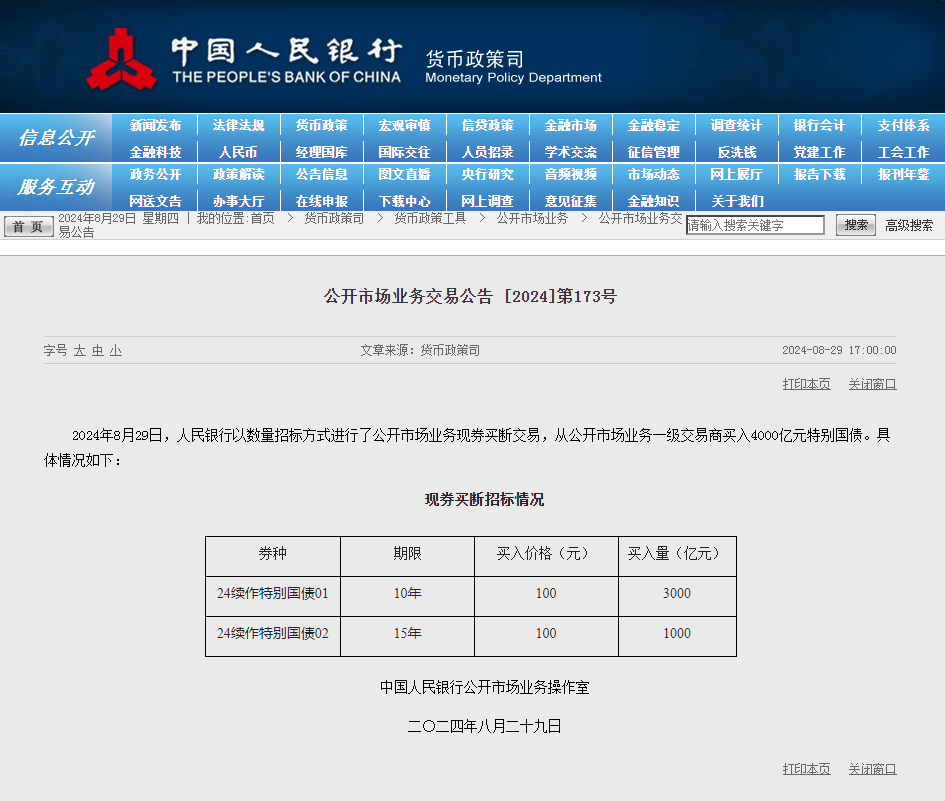Select 金融市场 from the top navigation

(x=571, y=126)
